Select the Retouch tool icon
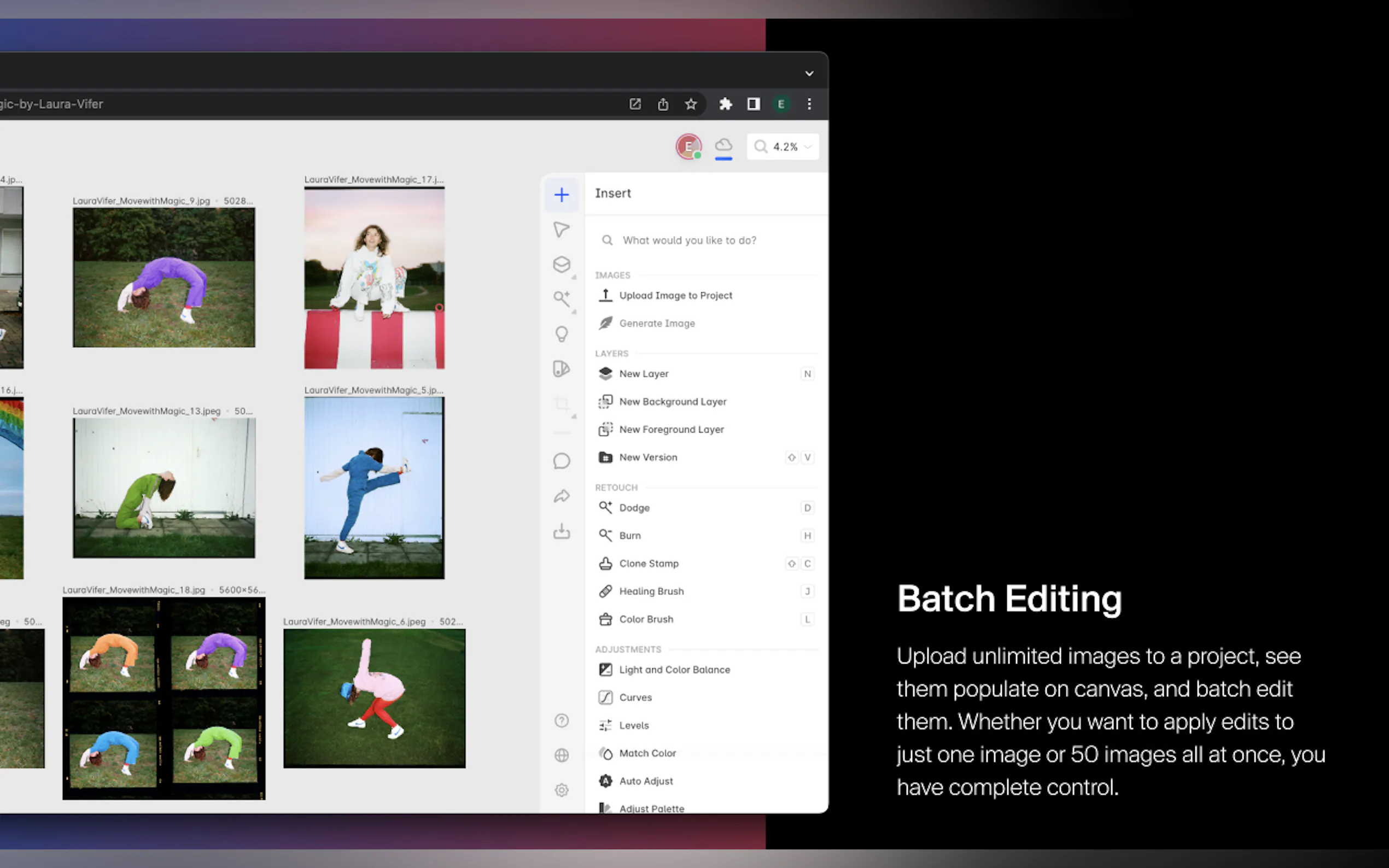The height and width of the screenshot is (868, 1389). [x=561, y=298]
